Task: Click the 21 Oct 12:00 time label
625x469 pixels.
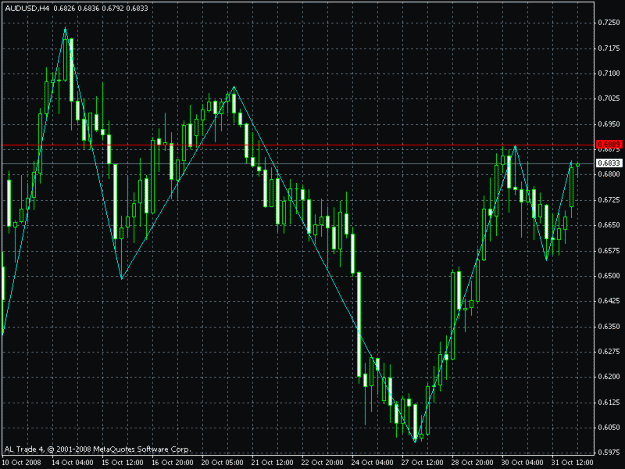Action: (x=272, y=463)
